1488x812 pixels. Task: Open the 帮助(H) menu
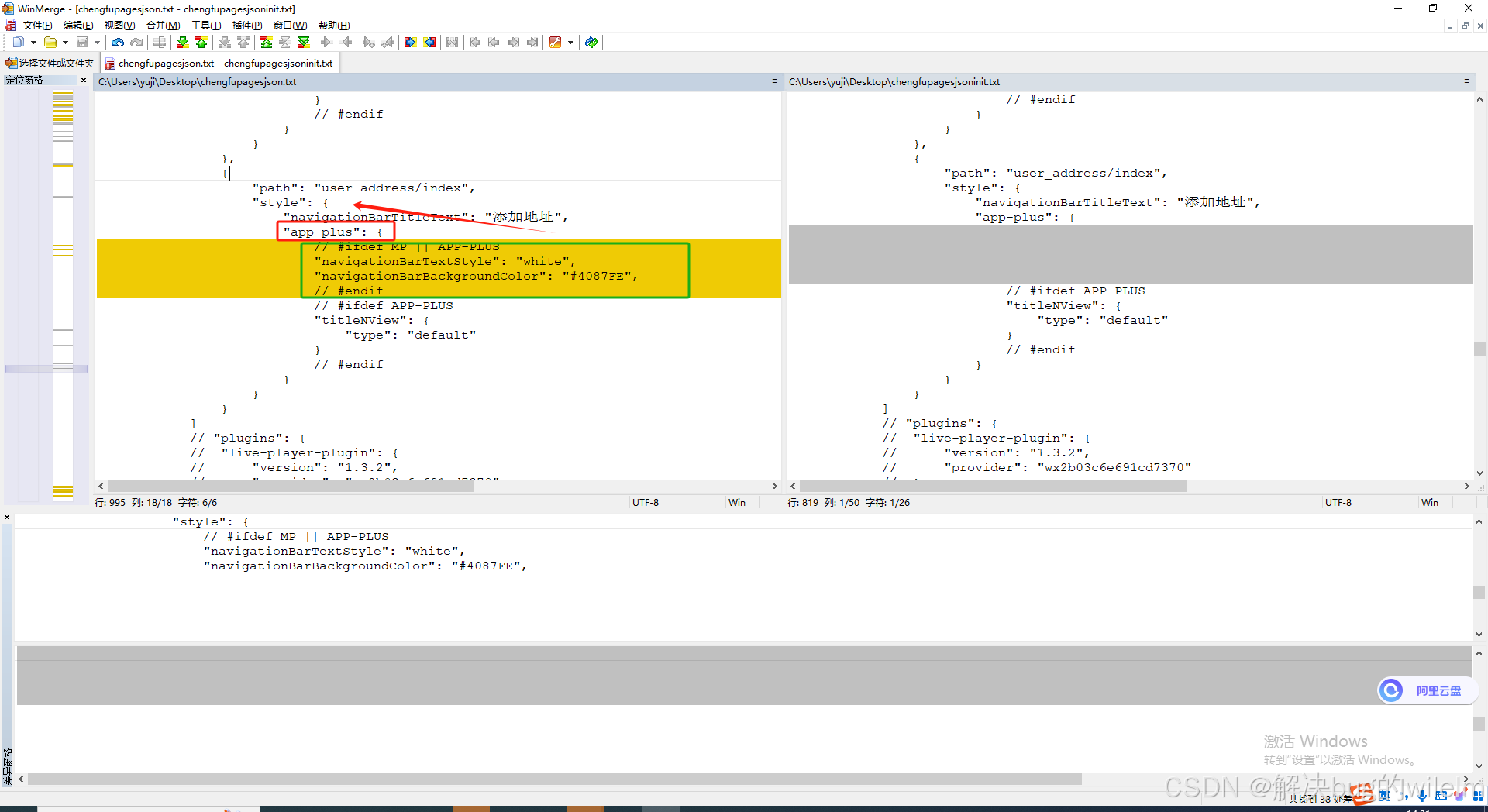[334, 26]
